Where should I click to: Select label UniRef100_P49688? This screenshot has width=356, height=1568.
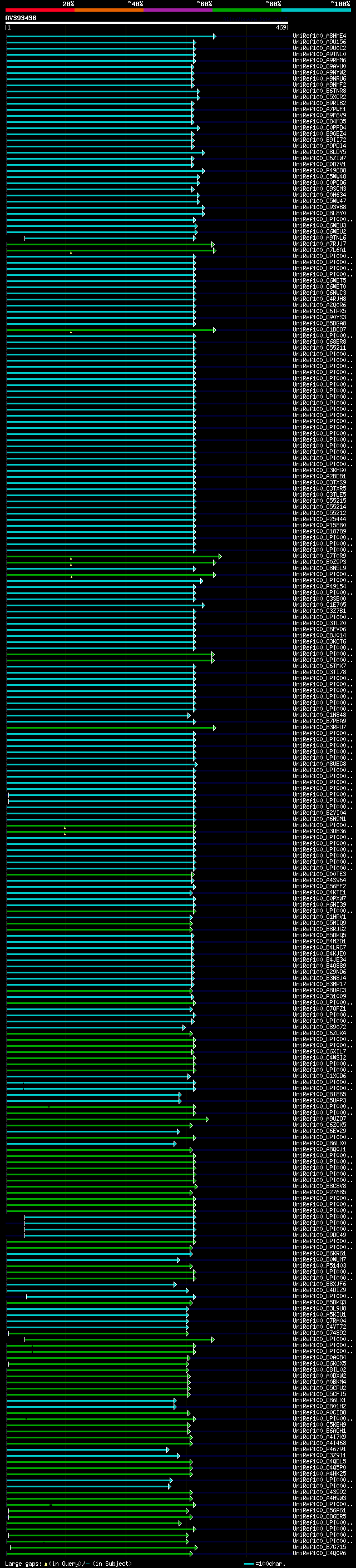tap(319, 170)
